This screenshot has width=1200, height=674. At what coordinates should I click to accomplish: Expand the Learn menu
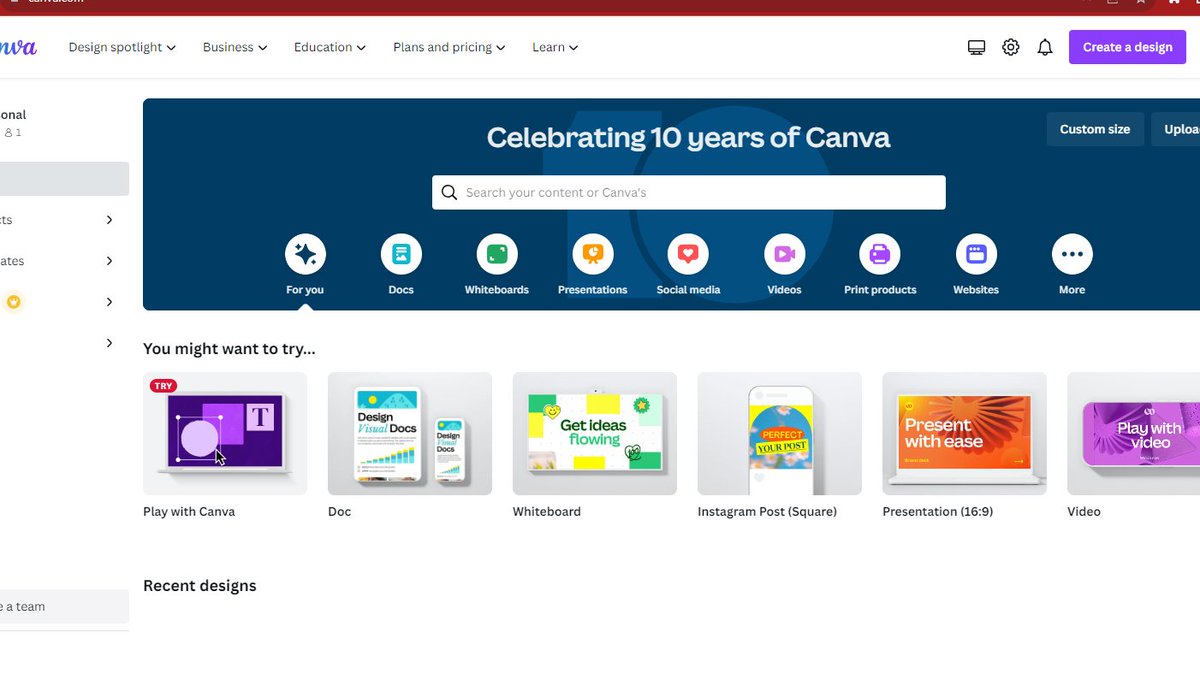click(555, 47)
